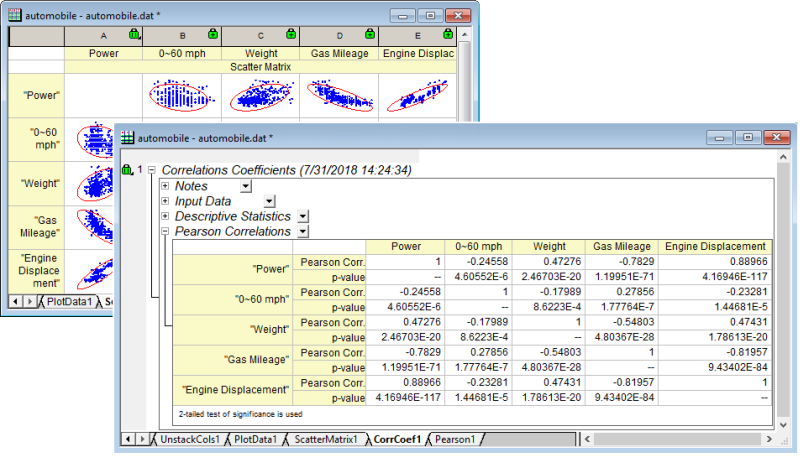Select column header A in the back window
800x457 pixels.
coord(104,36)
